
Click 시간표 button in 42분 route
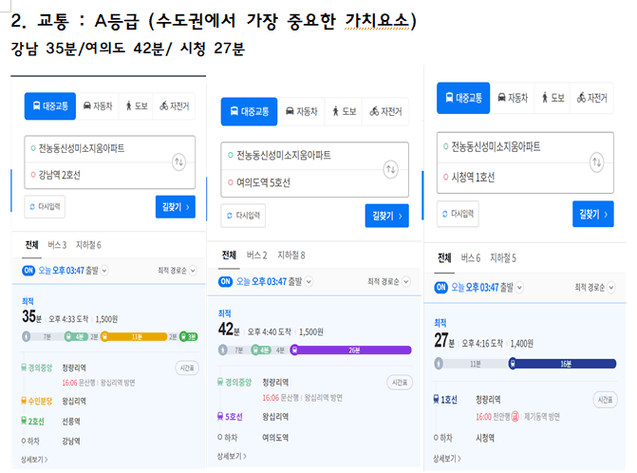(399, 382)
